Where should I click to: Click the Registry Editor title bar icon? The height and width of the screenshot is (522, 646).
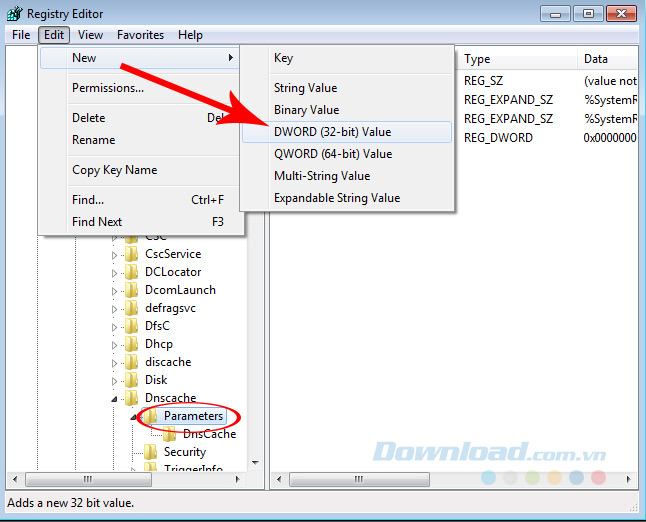tap(15, 13)
